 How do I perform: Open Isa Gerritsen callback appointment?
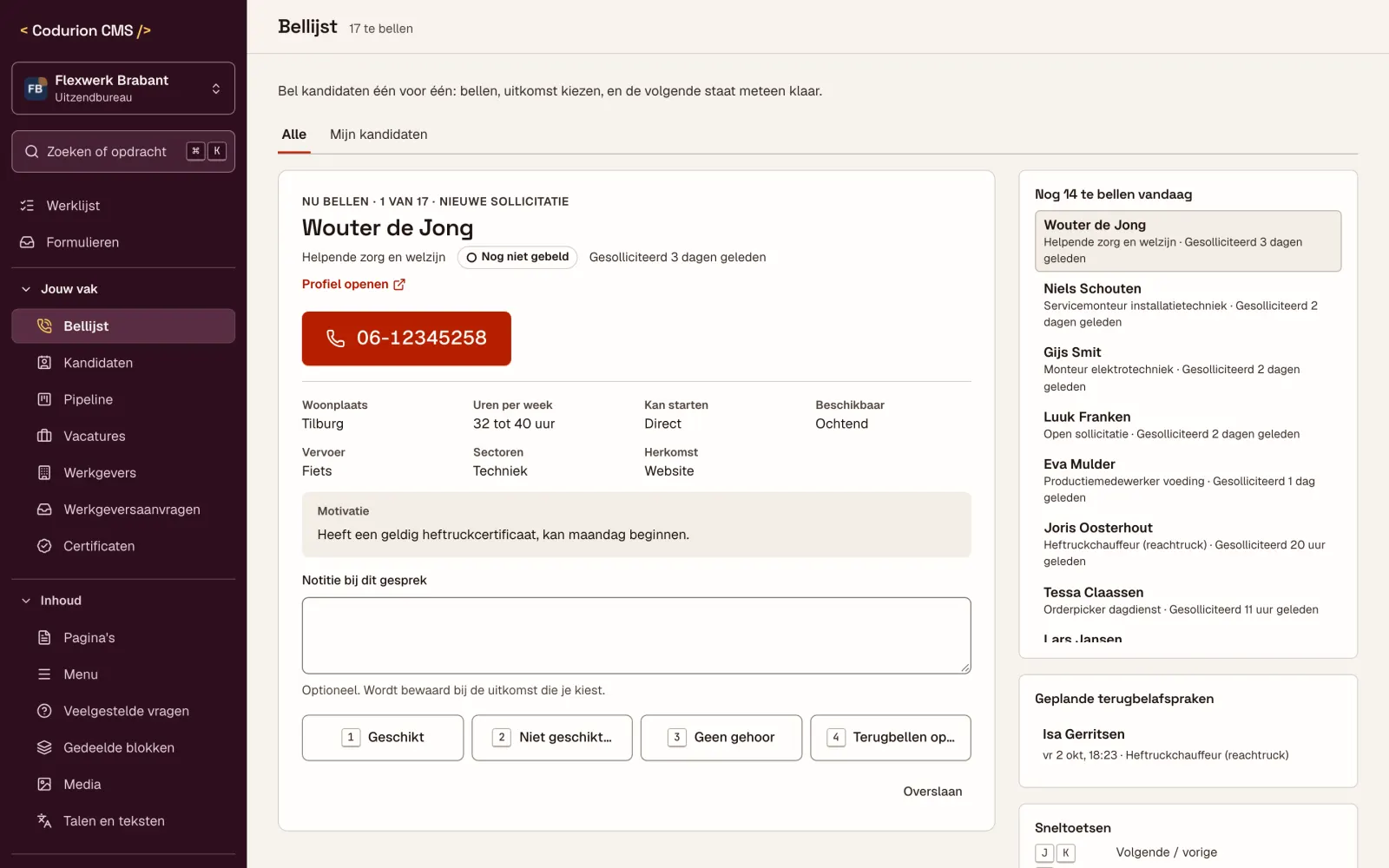coord(1188,744)
